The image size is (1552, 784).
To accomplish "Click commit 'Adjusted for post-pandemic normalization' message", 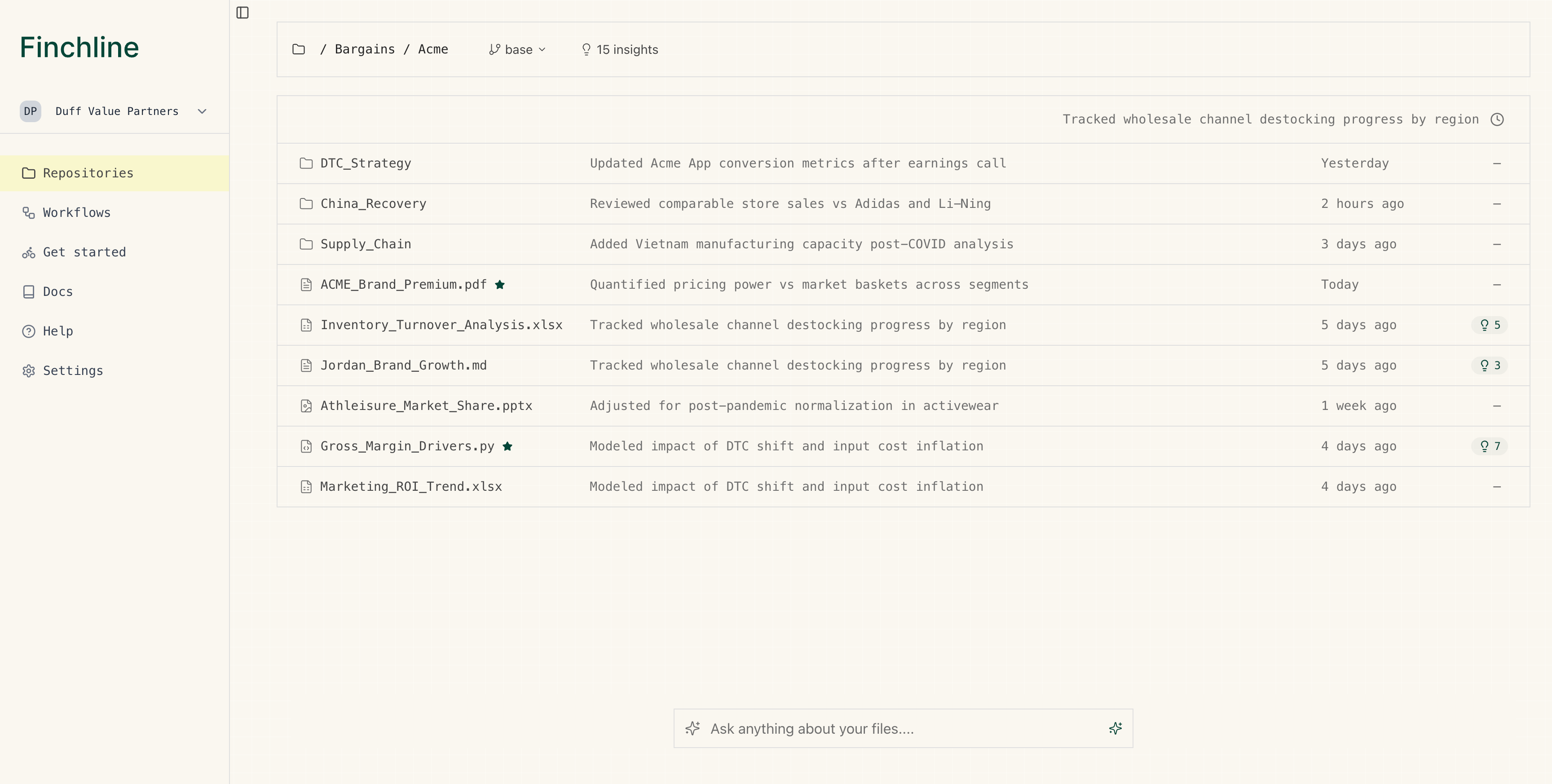I will [794, 405].
